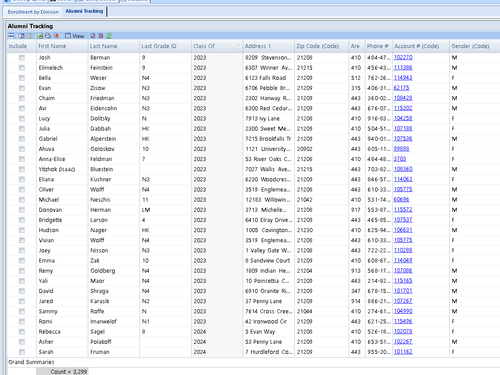Viewport: 500px width, 375px height.
Task: Open the View menu in the grid toolbar
Action: point(74,36)
